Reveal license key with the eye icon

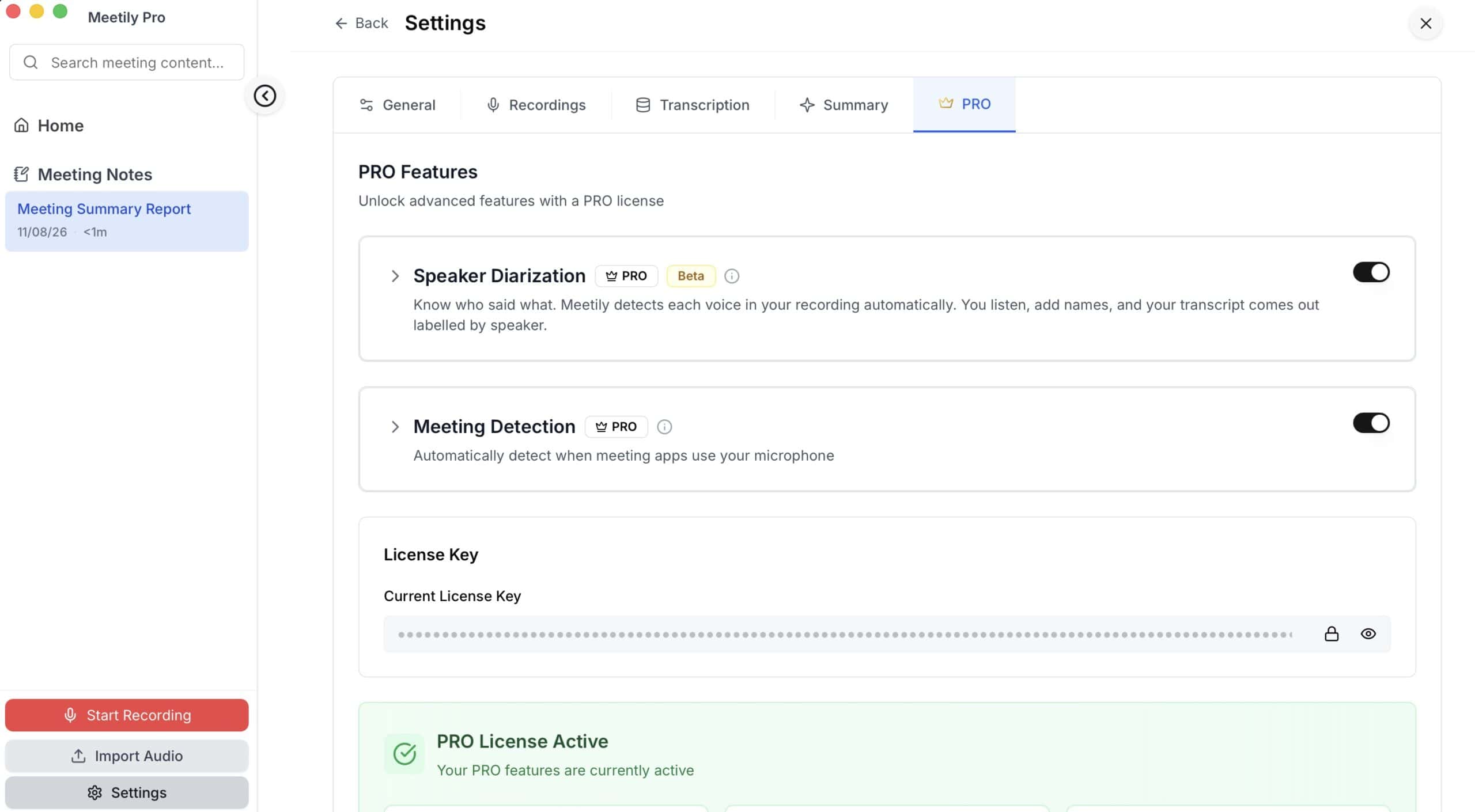[1368, 634]
